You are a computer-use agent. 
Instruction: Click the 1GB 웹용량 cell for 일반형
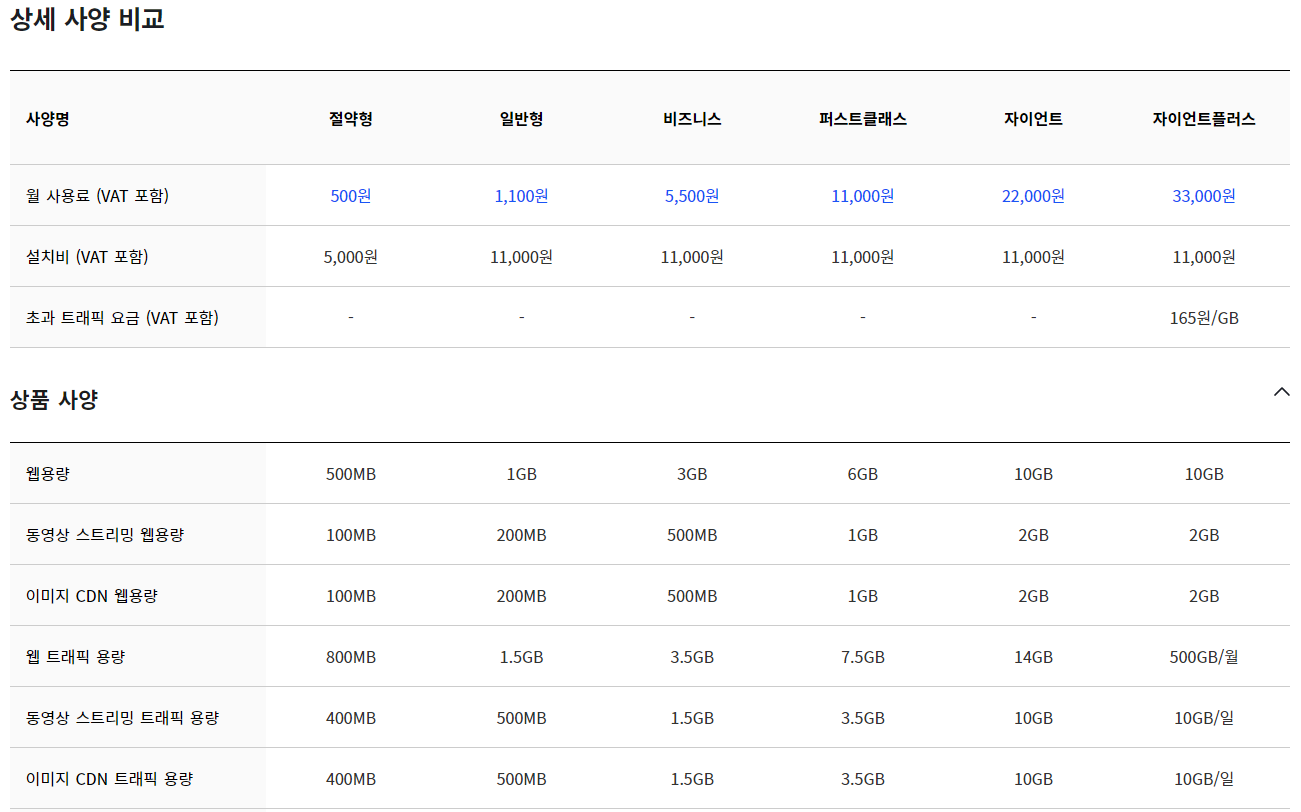tap(521, 474)
